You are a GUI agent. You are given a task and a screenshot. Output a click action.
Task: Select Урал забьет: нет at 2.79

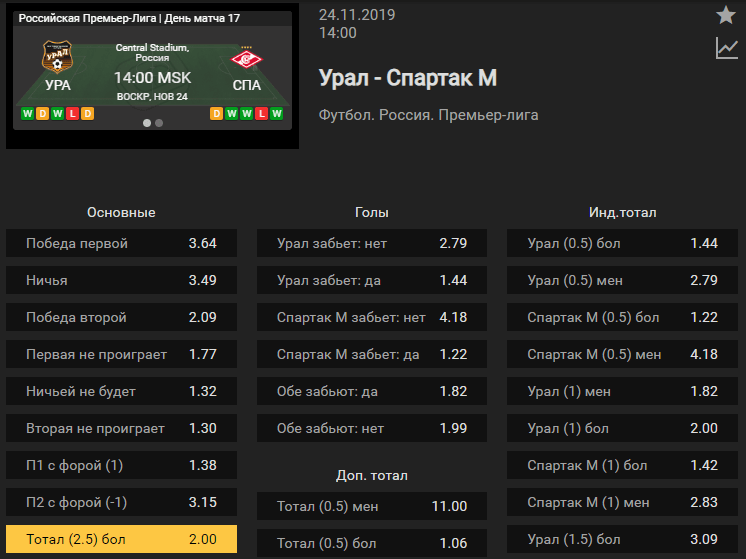(x=372, y=243)
